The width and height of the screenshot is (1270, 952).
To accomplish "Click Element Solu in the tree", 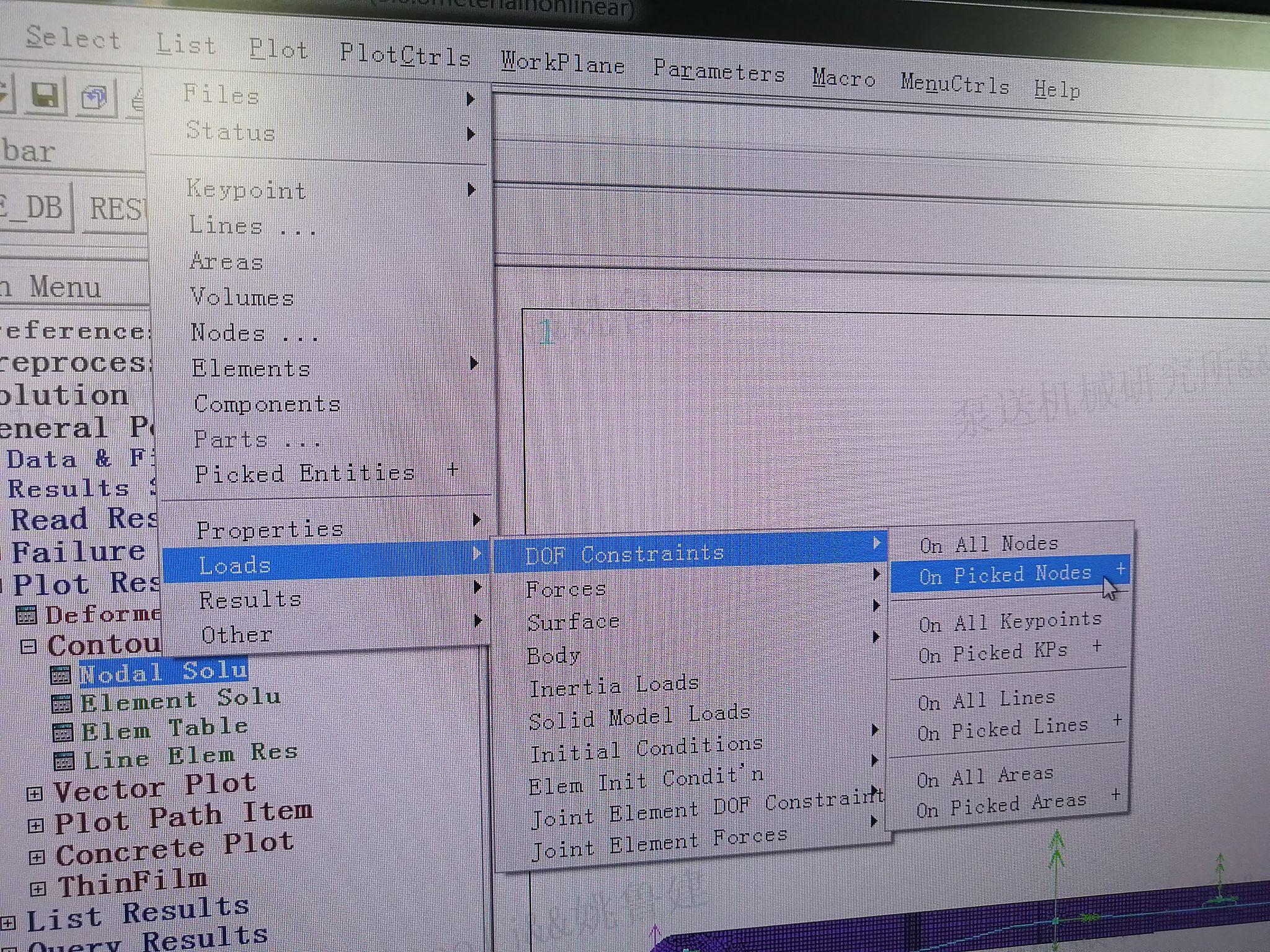I will point(180,700).
